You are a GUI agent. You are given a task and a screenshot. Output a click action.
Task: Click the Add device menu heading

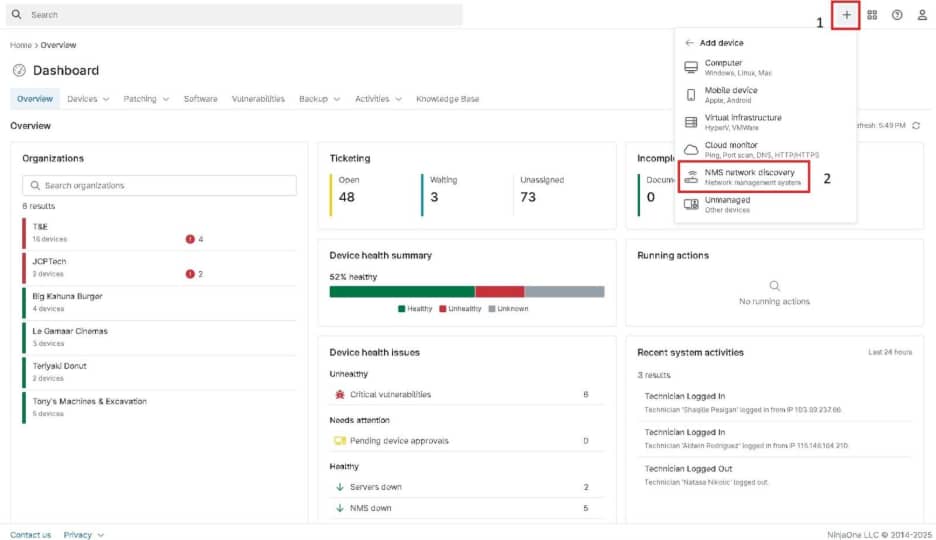point(722,43)
